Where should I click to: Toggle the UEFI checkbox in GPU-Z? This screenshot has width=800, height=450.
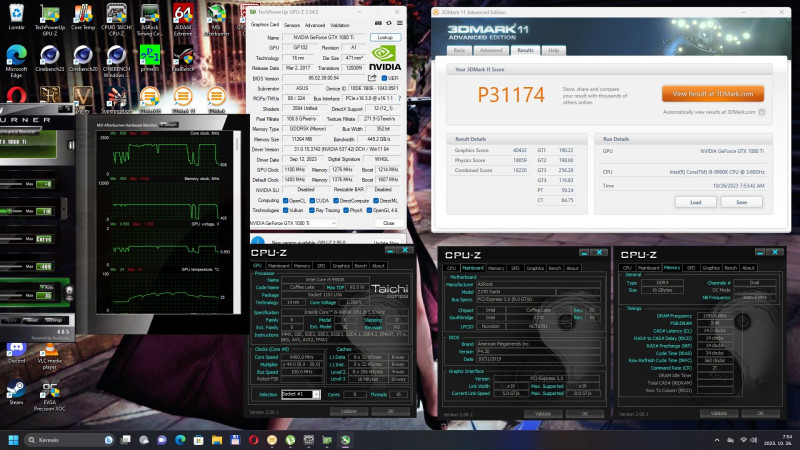[384, 78]
